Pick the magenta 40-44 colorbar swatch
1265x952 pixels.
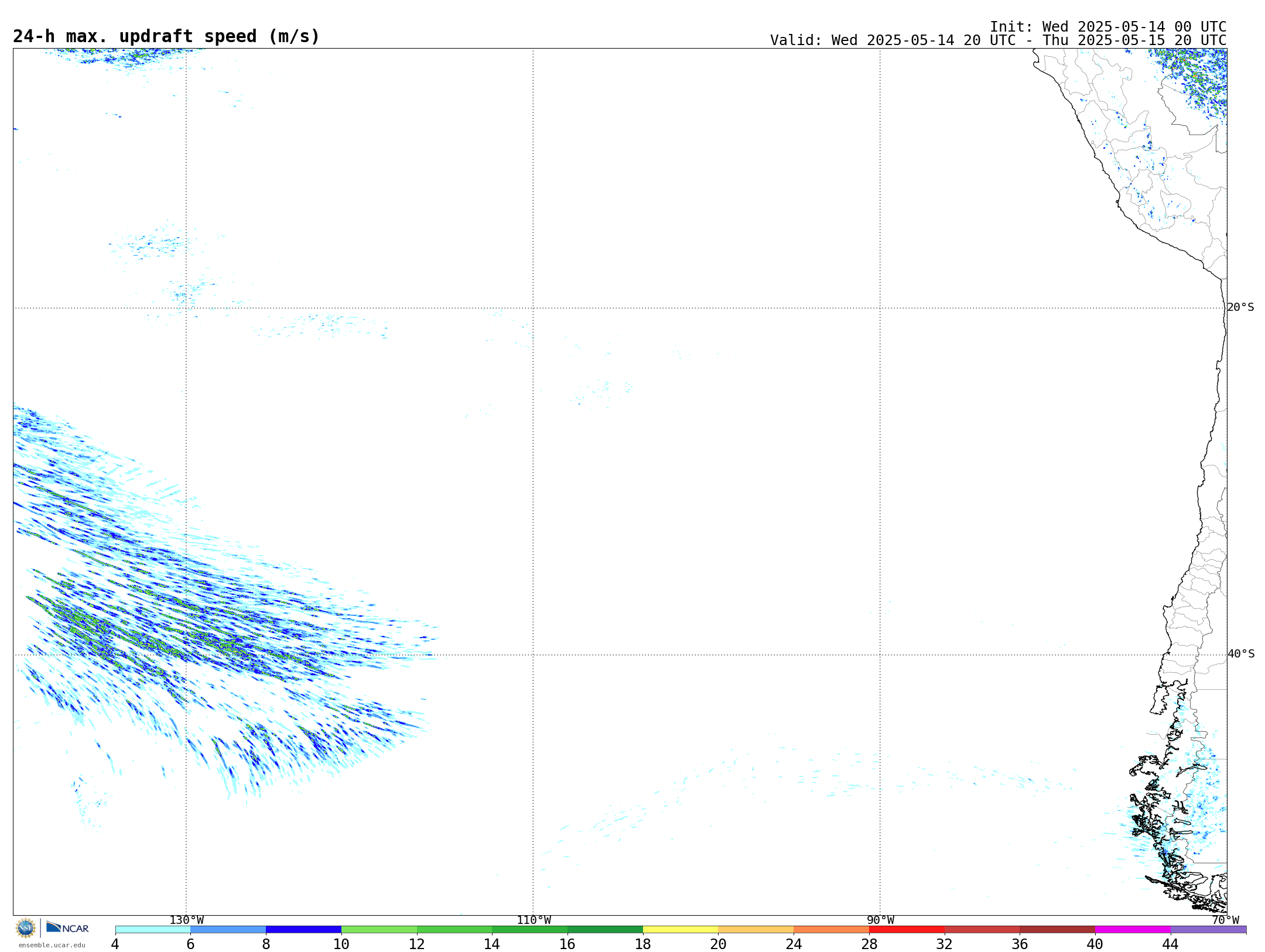tap(1133, 930)
